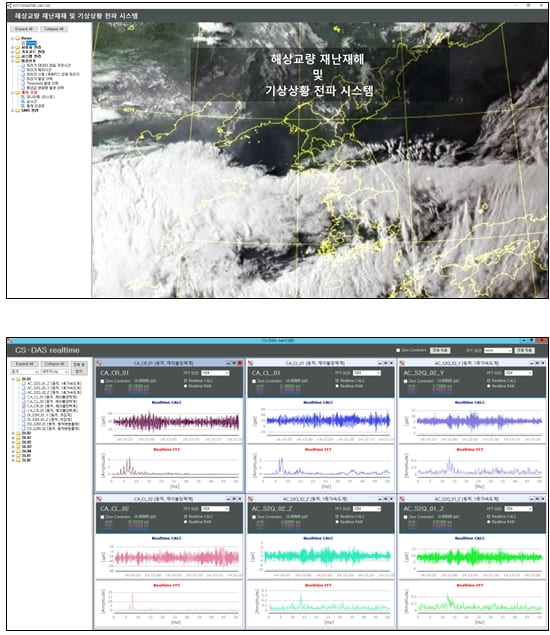The image size is (550, 635).
Task: Select DS_S2M_02 sensor in CS-DAS tree
Action: (x=53, y=428)
